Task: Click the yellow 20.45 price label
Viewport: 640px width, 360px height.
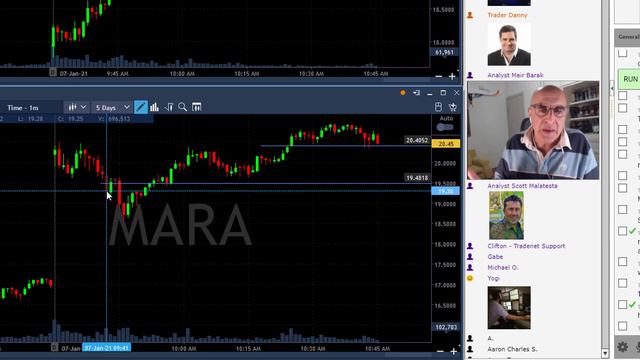Action: (x=446, y=144)
